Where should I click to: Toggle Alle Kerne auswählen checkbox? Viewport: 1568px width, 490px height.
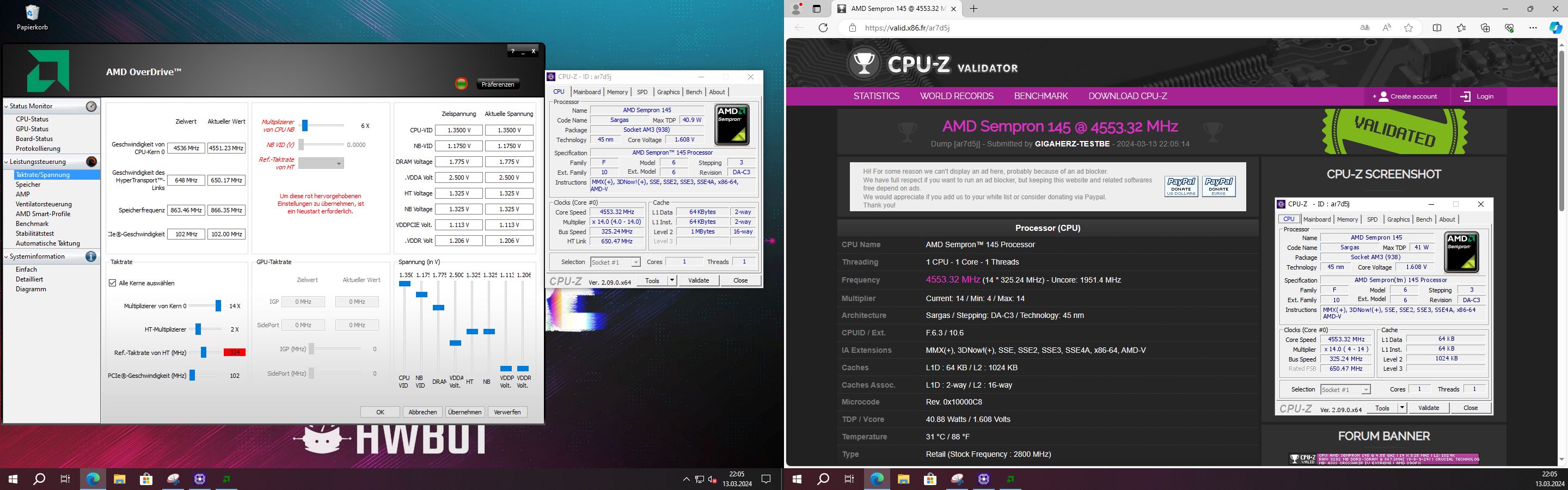(x=113, y=283)
